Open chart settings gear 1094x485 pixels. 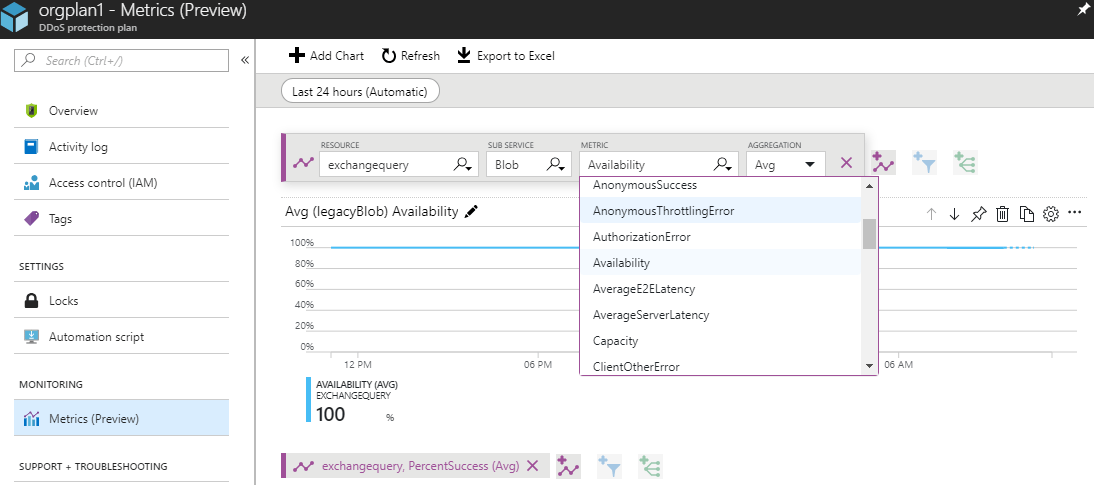[x=1051, y=214]
